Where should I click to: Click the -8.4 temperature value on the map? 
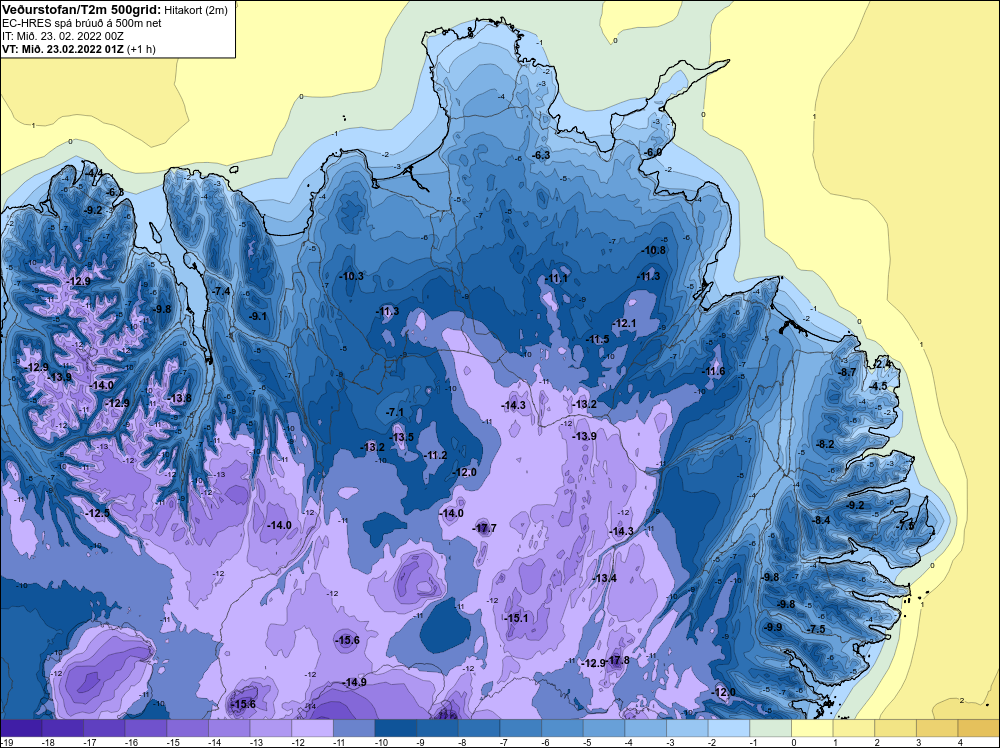coord(822,520)
